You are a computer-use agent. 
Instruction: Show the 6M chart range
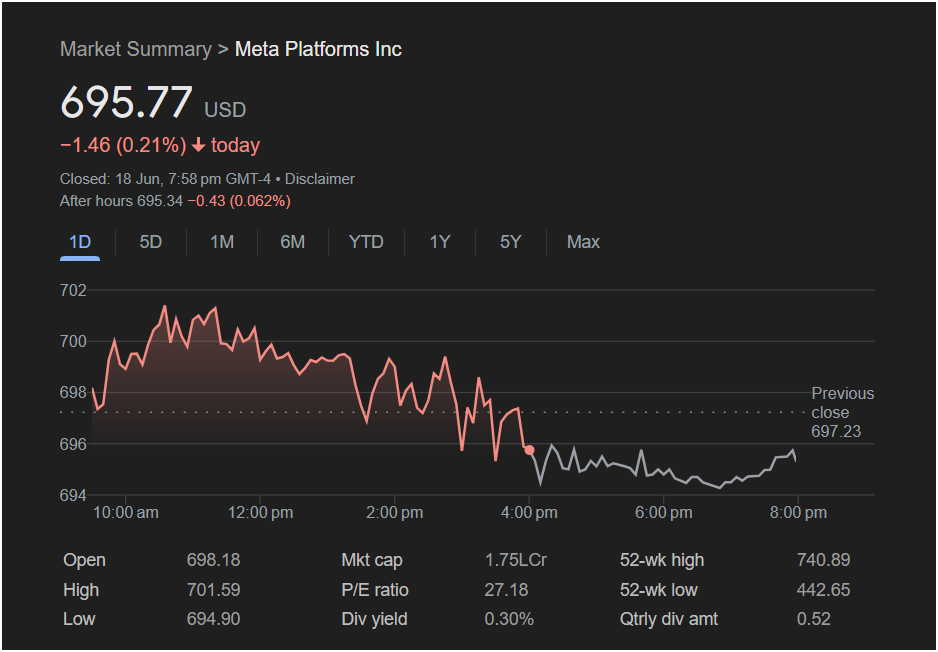(x=293, y=242)
